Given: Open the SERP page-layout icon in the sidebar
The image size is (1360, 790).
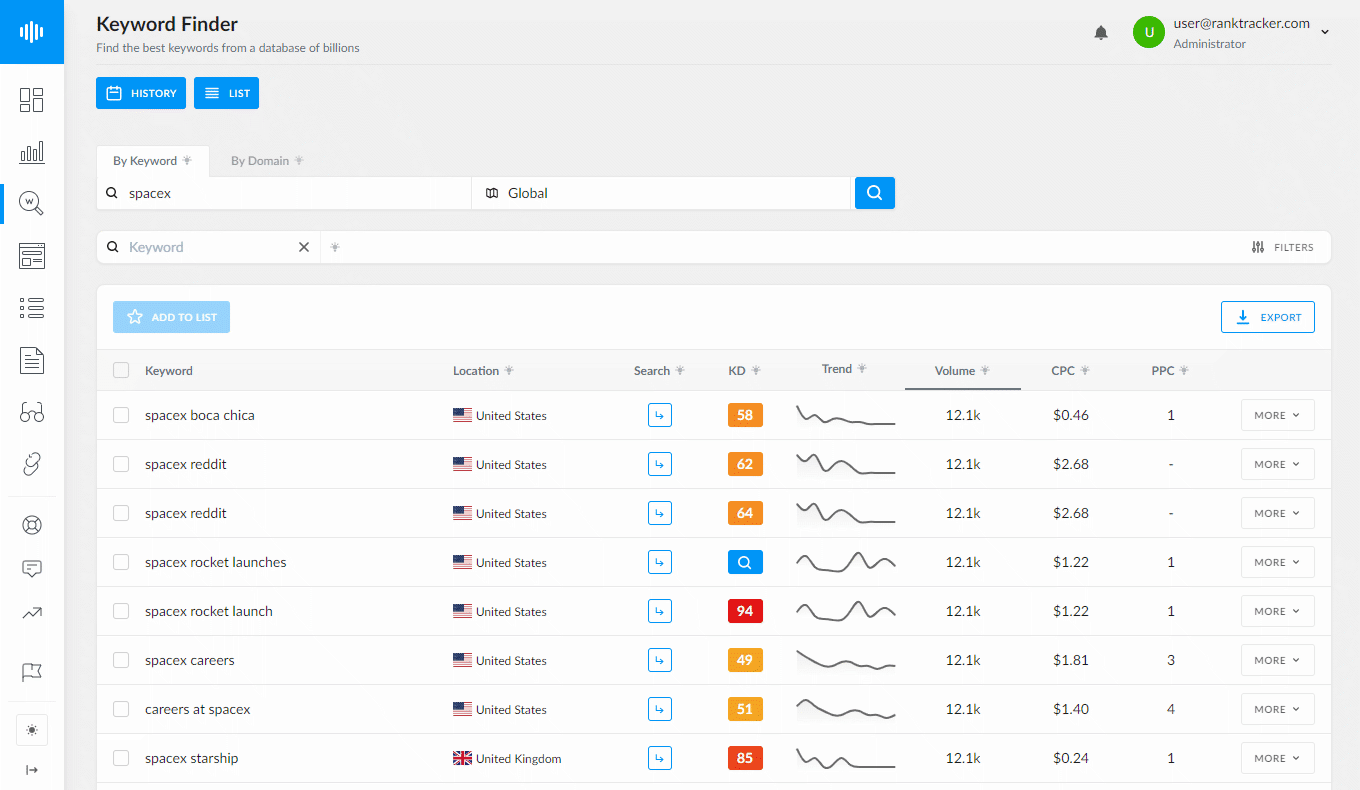Looking at the screenshot, I should 32,255.
